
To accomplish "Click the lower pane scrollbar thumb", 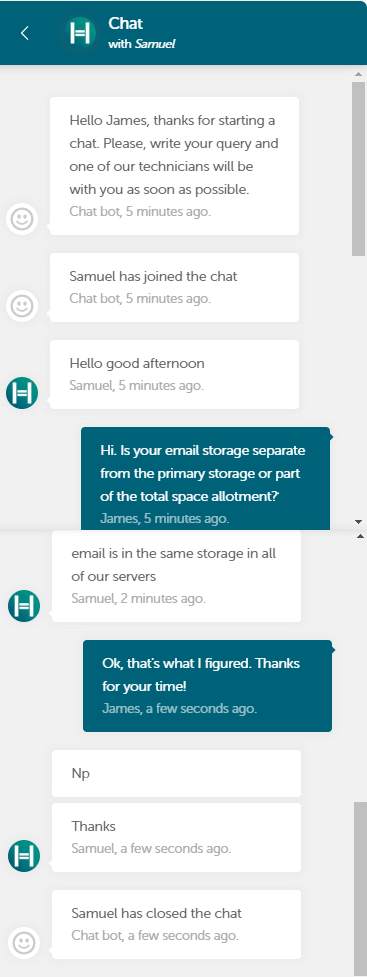I will coord(360,889).
